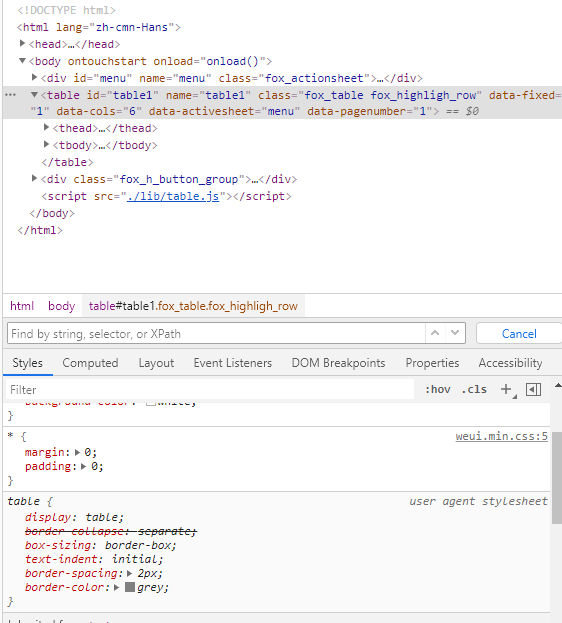The width and height of the screenshot is (562, 623).
Task: Select the <!DOCTYPE html> line
Action: [66, 10]
